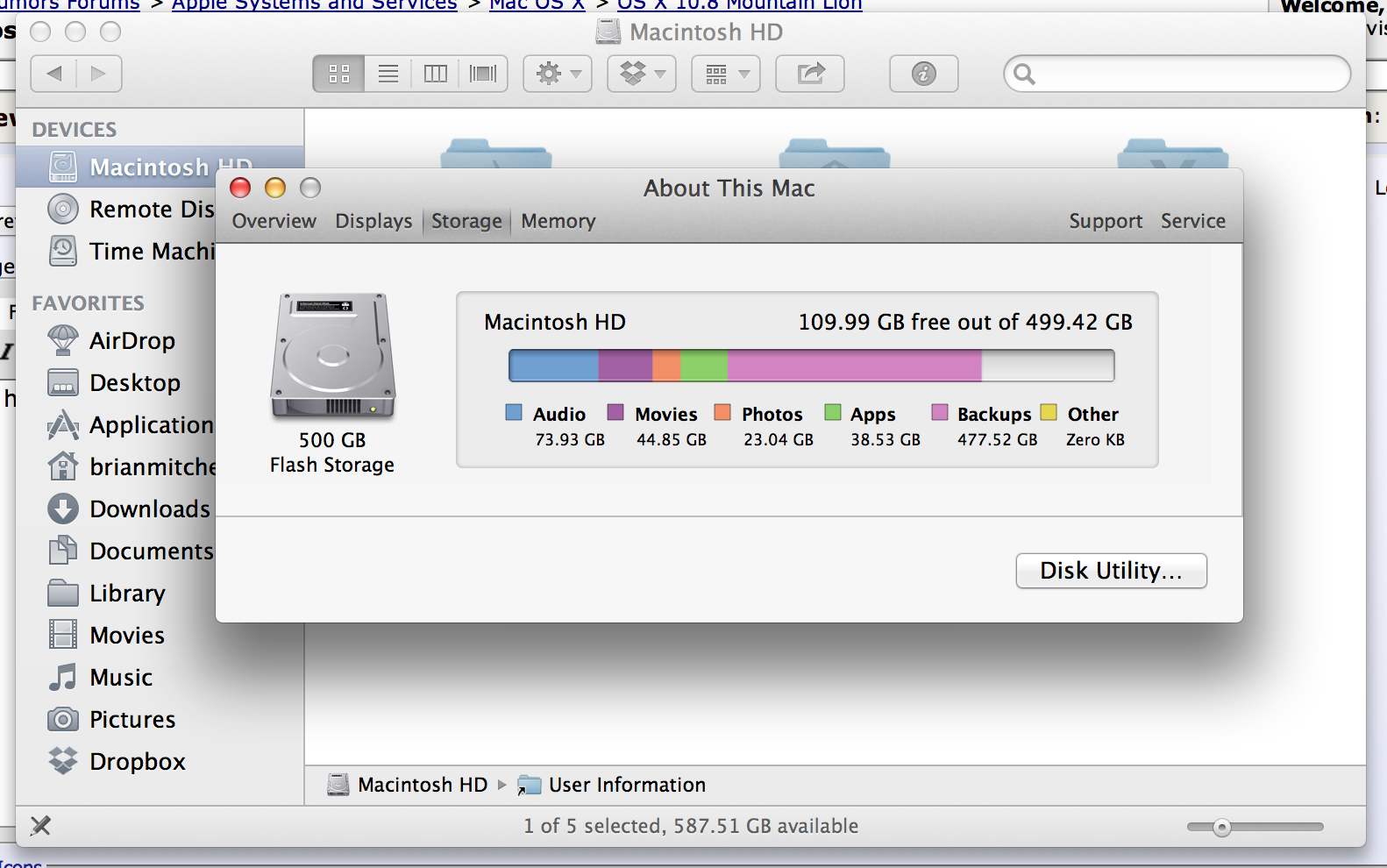This screenshot has height=868, width=1387.
Task: Click the "73.93 GB" Audio value
Action: (570, 439)
